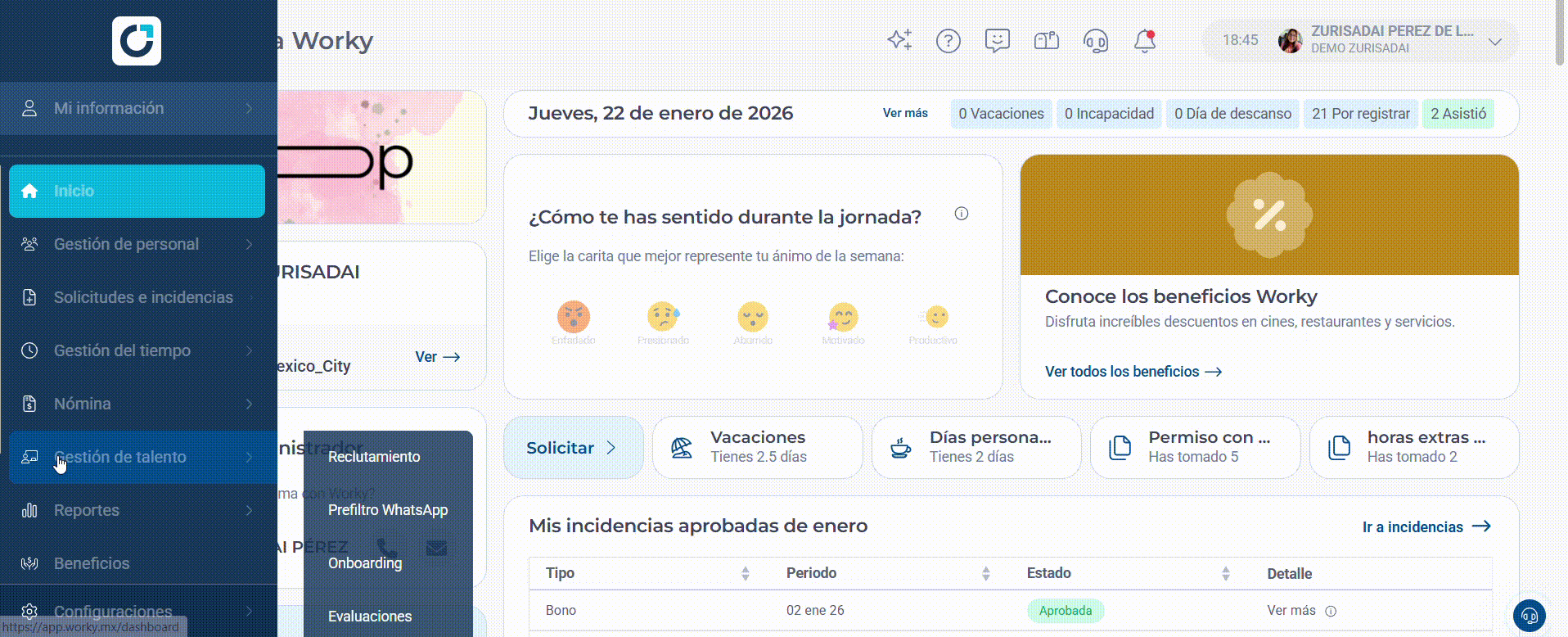Expand Configuraciones chevron

pyautogui.click(x=249, y=612)
